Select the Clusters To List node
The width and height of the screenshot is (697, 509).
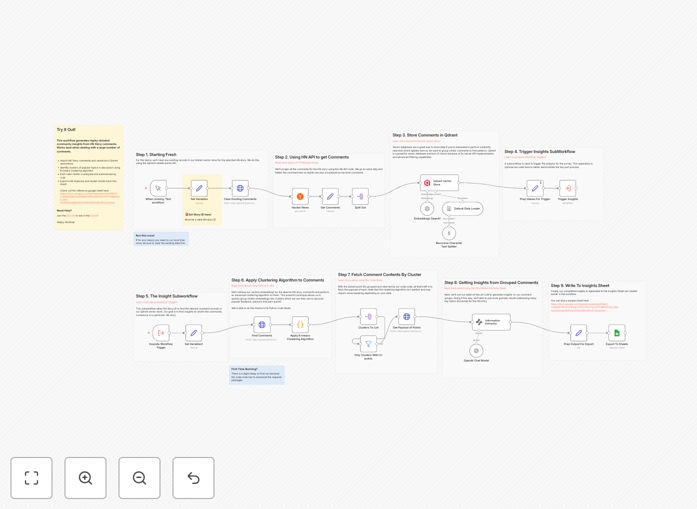tap(368, 317)
